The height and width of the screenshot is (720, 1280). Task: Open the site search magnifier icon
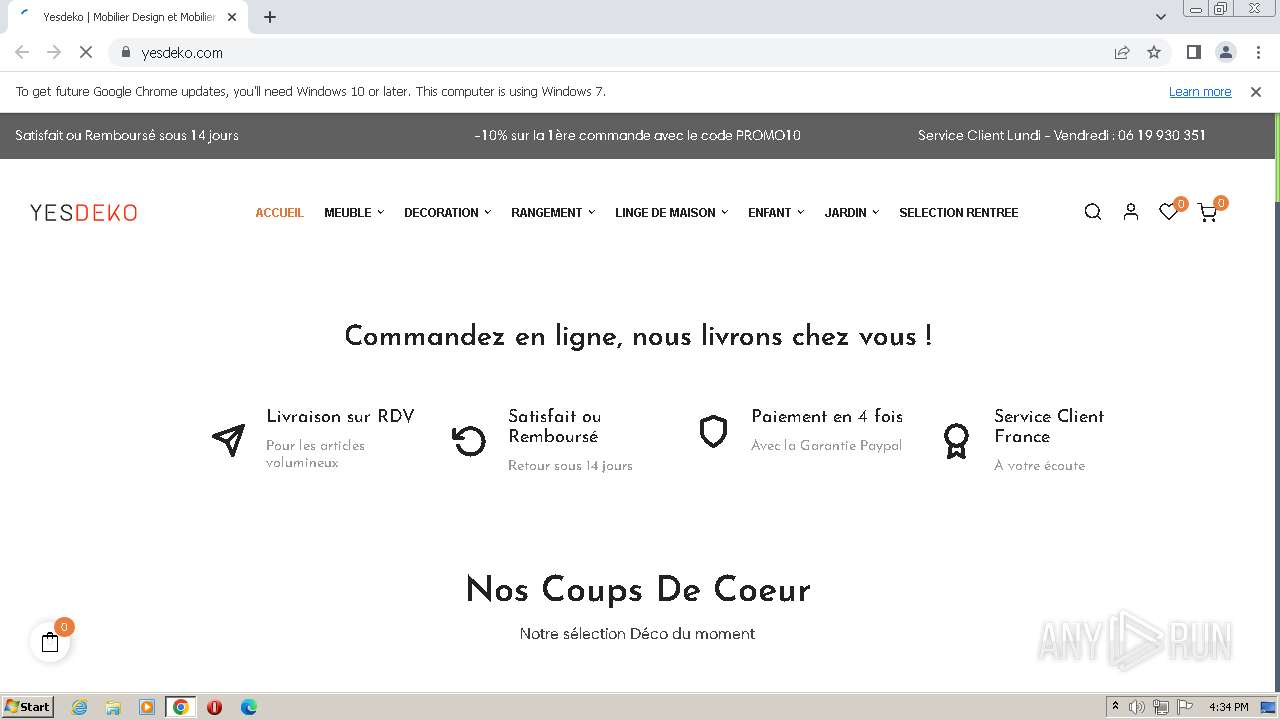[1093, 212]
